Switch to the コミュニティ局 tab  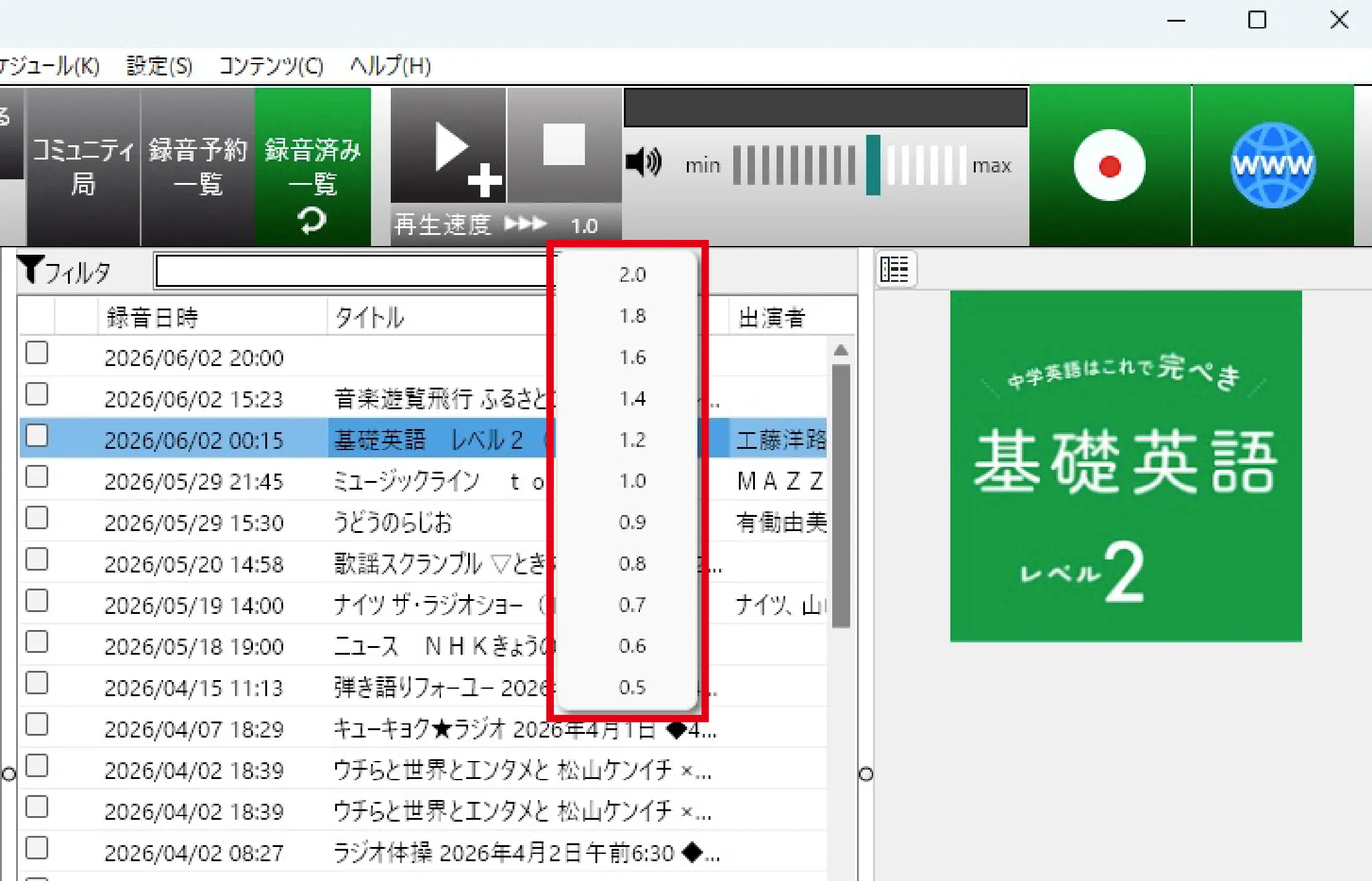point(83,166)
